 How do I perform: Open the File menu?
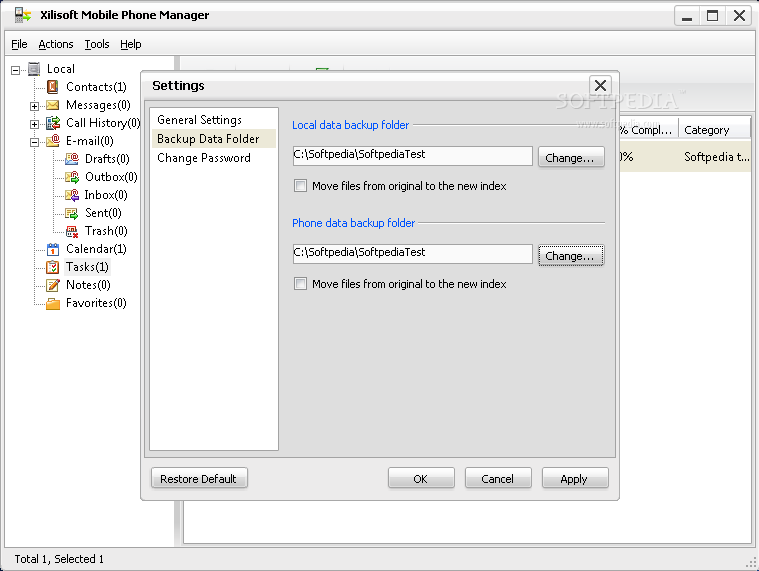click(x=19, y=44)
